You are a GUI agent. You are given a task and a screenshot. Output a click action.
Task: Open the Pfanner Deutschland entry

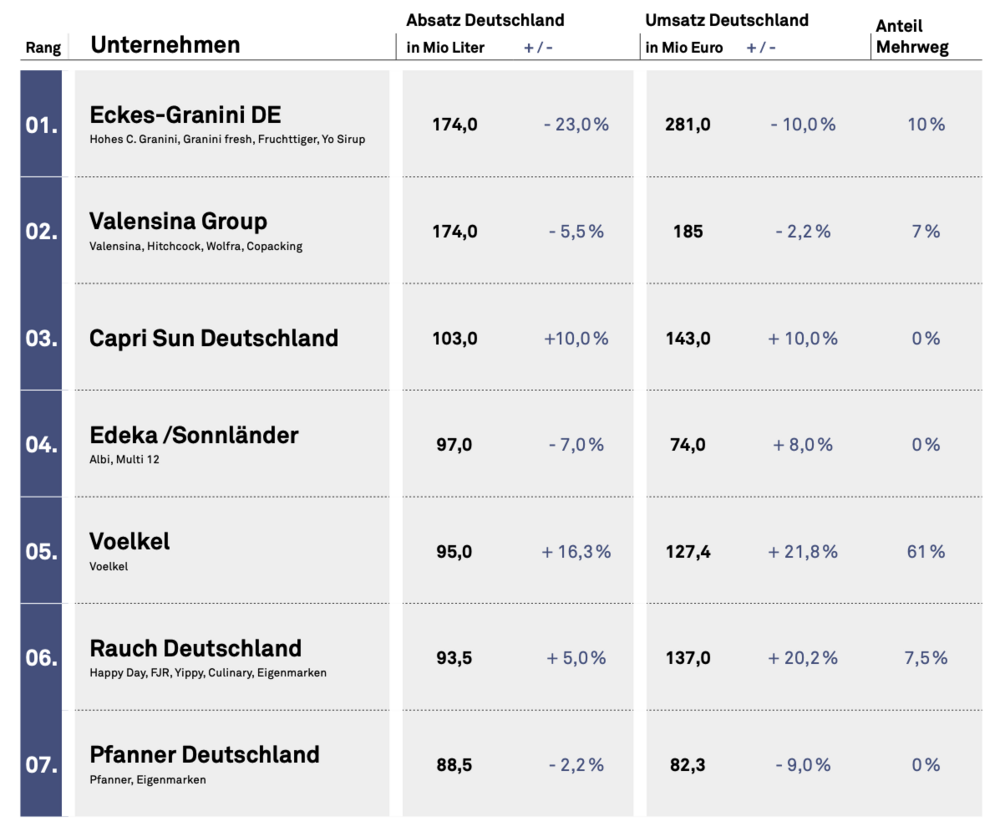point(204,755)
